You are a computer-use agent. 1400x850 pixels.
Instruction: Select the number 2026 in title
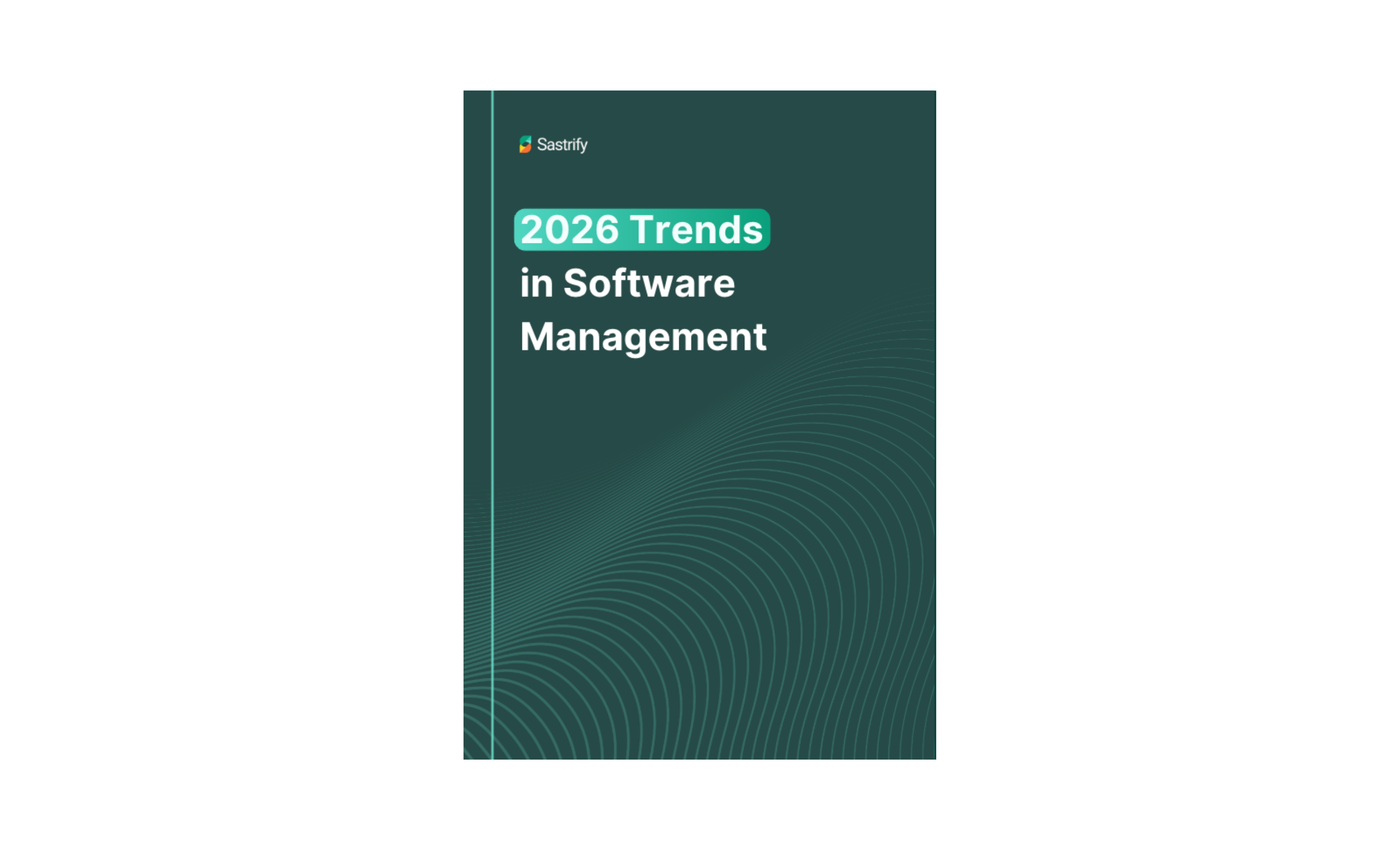coord(569,230)
